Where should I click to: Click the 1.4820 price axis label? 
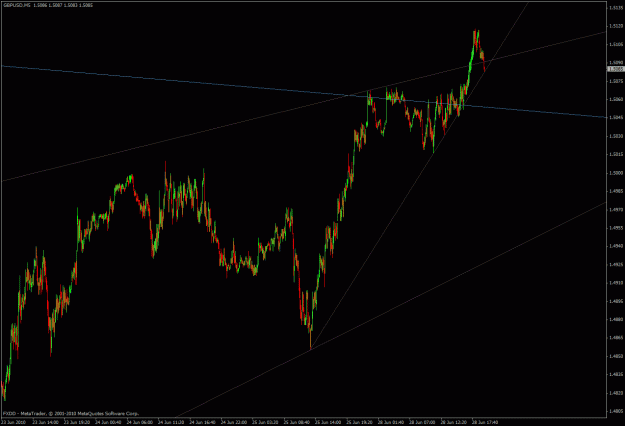pyautogui.click(x=616, y=393)
